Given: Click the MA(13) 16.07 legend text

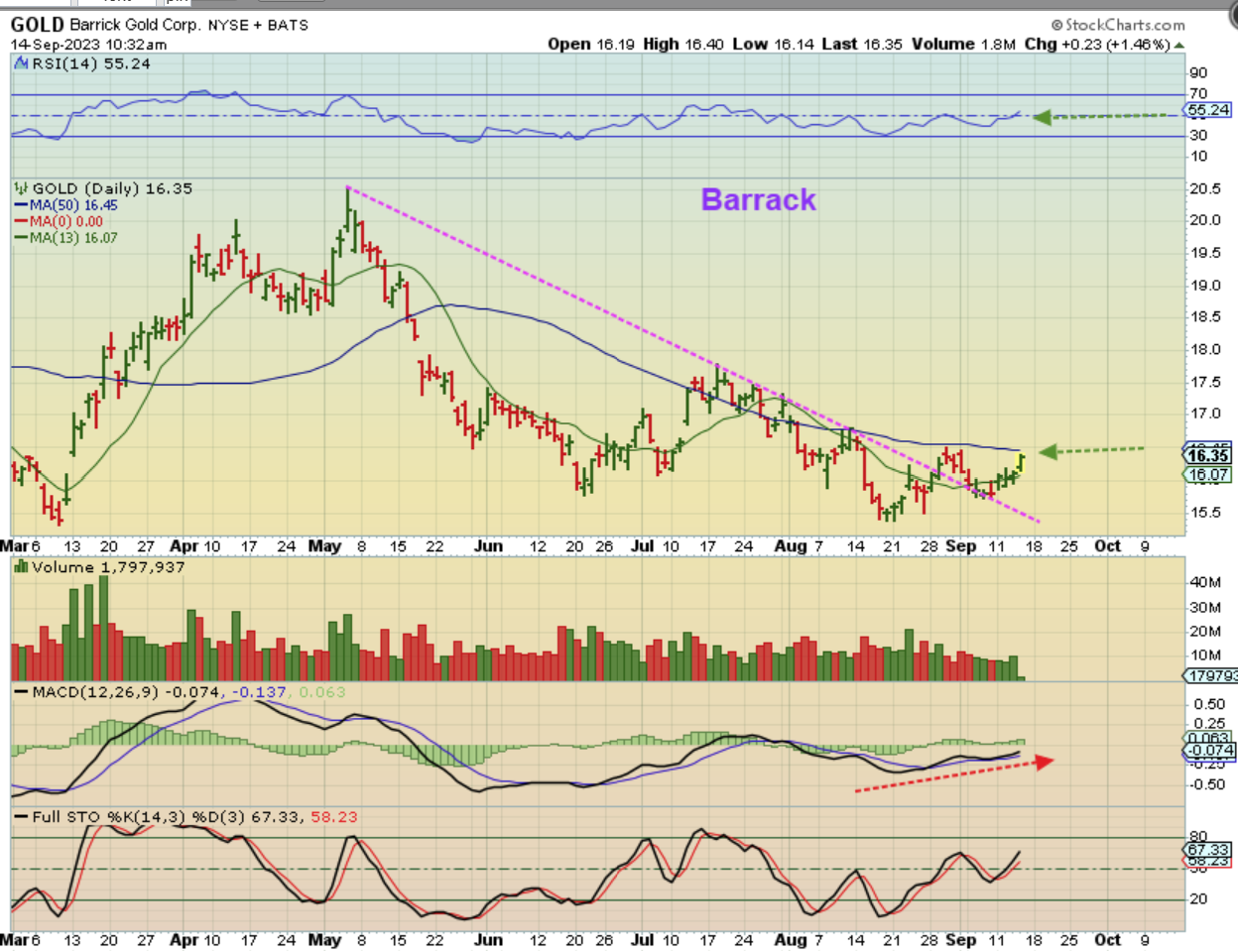Looking at the screenshot, I should tap(73, 238).
